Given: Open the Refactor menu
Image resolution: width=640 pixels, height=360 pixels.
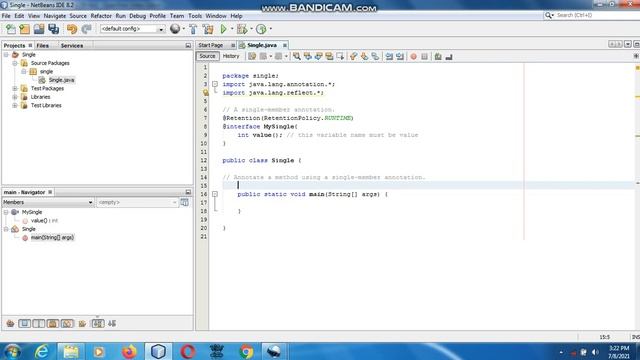Looking at the screenshot, I should pos(101,16).
